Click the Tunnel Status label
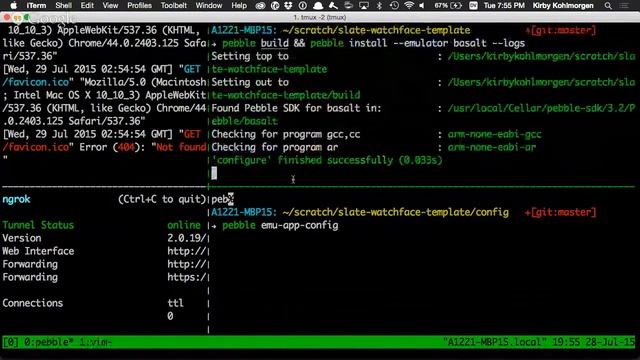640x360 pixels. pyautogui.click(x=38, y=225)
